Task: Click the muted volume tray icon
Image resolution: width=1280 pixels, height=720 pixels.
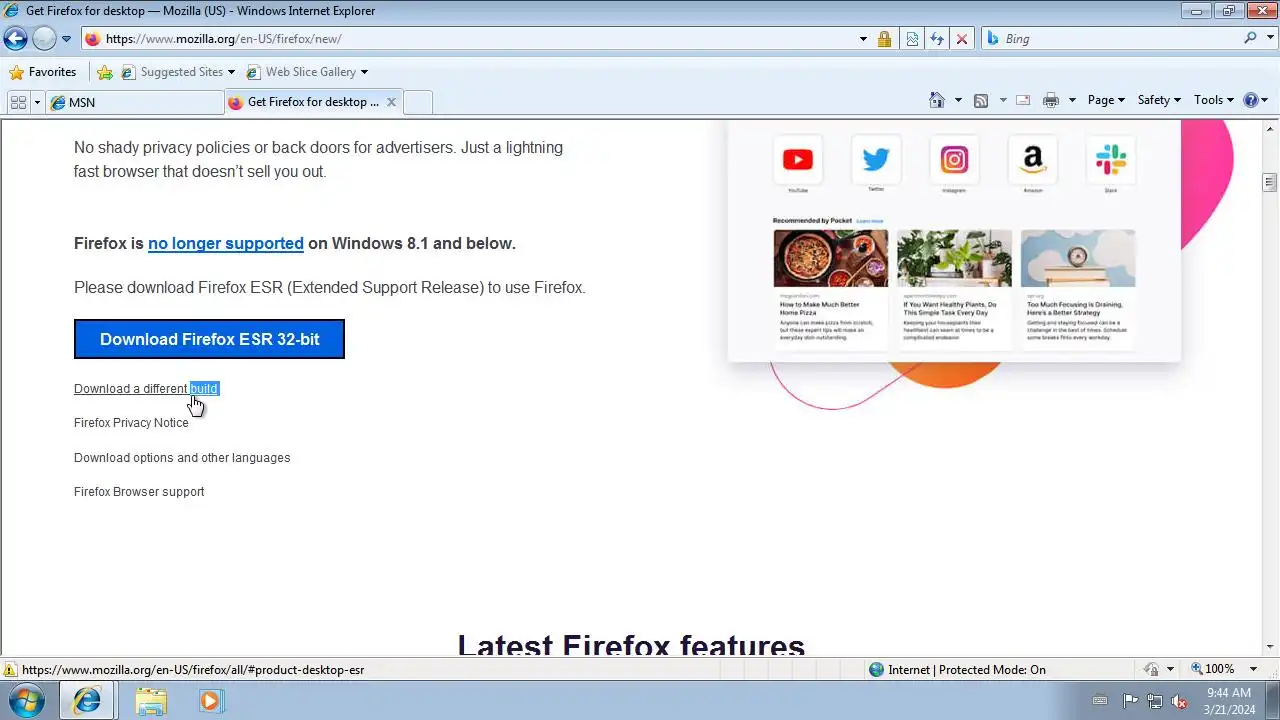Action: (x=1180, y=701)
